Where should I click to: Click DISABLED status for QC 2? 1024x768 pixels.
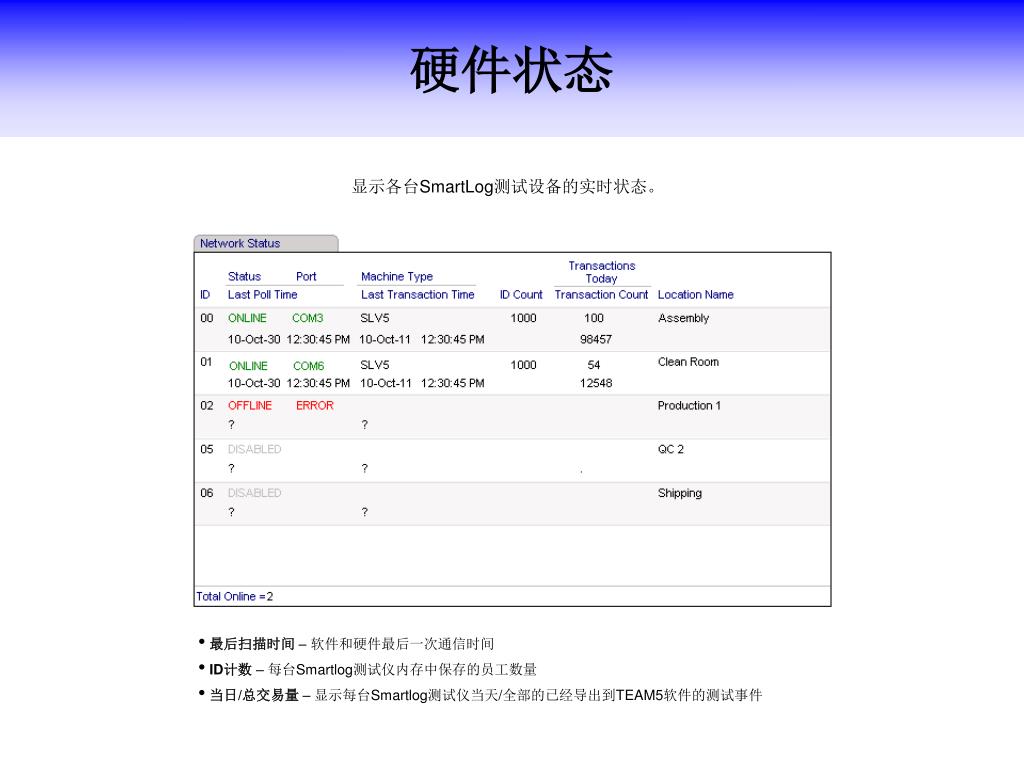tap(254, 449)
